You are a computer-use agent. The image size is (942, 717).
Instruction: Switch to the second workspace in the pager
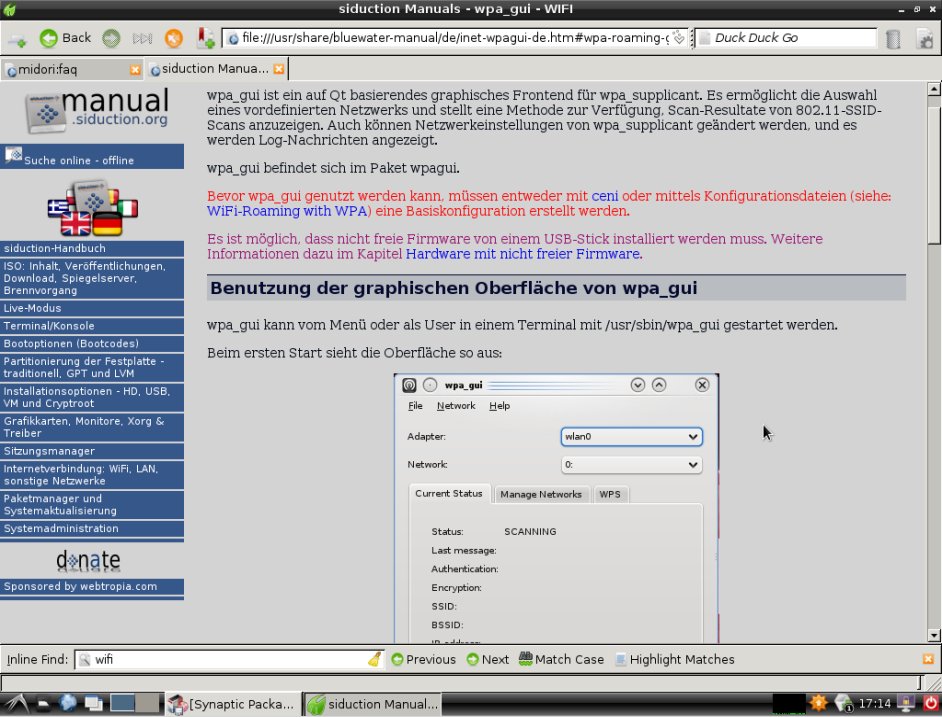click(x=147, y=703)
